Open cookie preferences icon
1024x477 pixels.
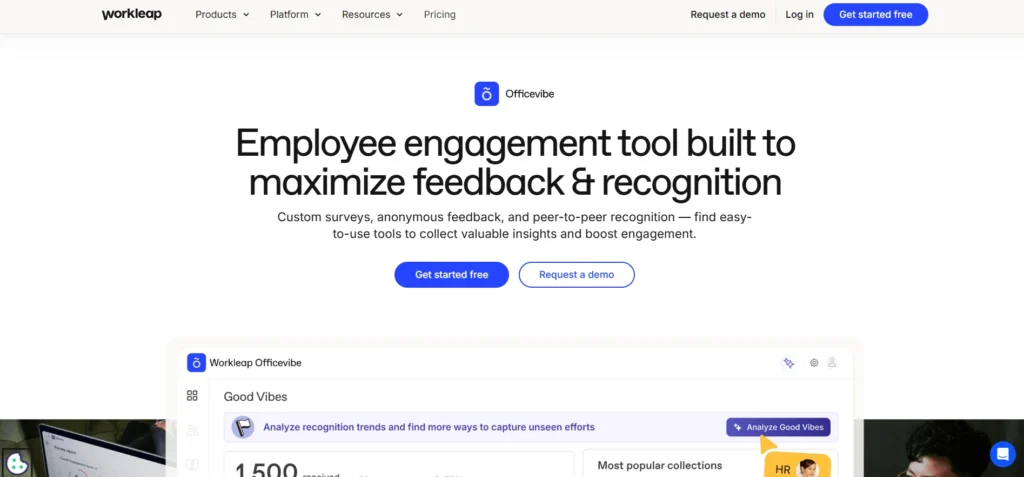click(x=18, y=465)
